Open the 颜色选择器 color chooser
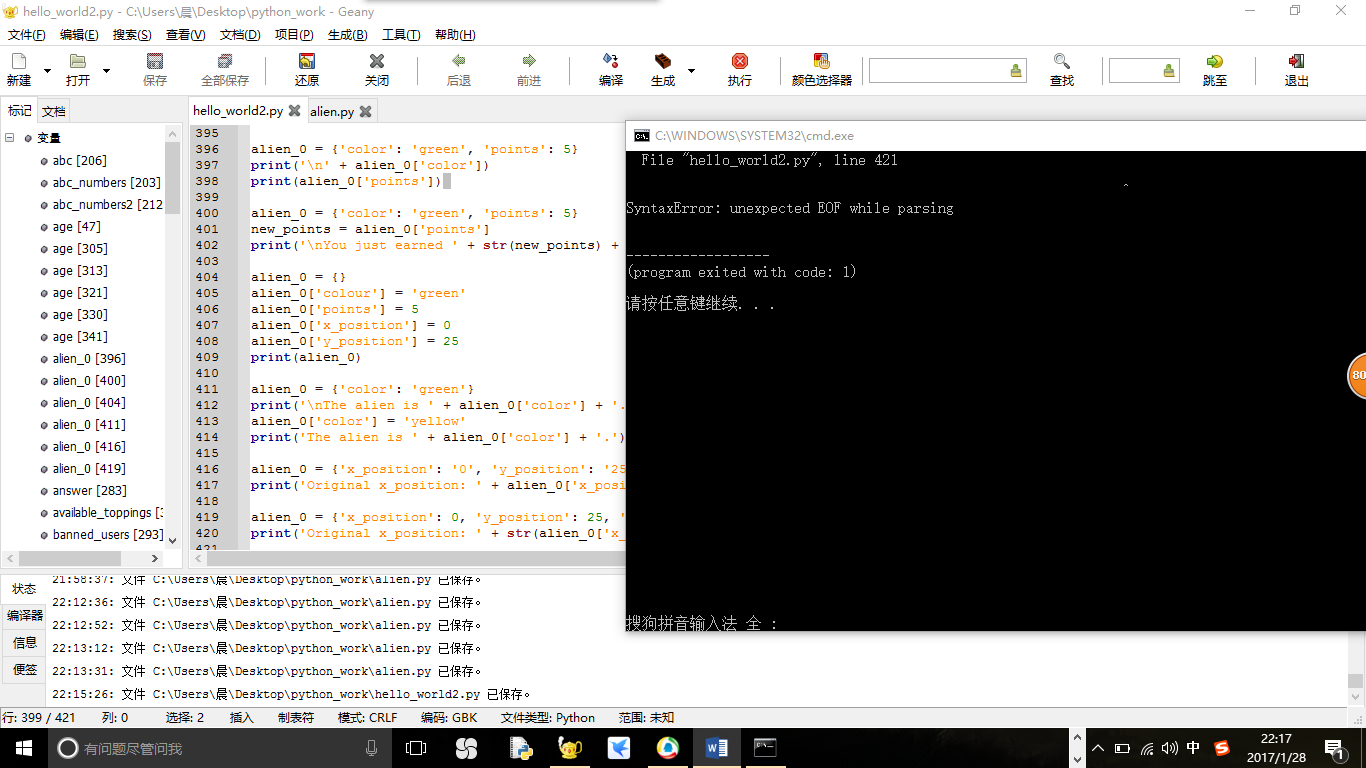The width and height of the screenshot is (1366, 768). [x=822, y=69]
